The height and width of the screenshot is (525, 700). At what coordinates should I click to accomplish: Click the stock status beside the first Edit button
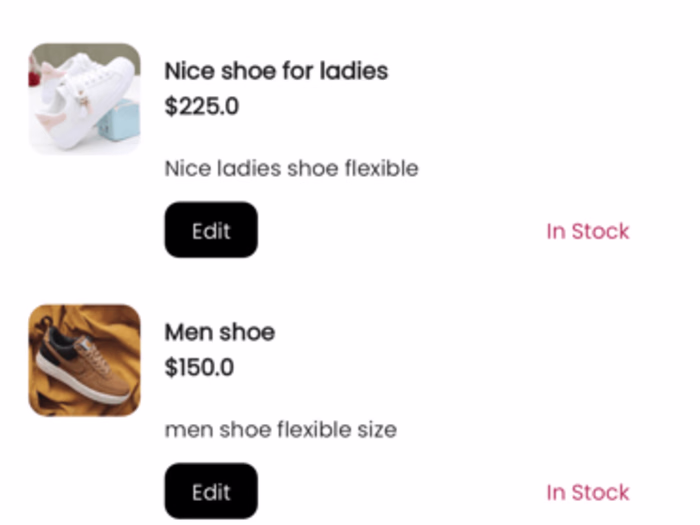point(587,231)
